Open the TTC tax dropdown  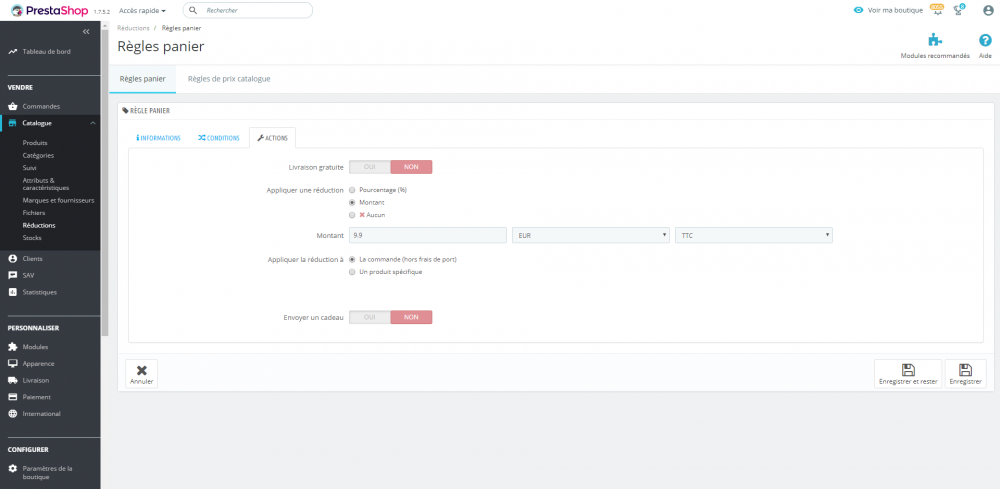(754, 235)
